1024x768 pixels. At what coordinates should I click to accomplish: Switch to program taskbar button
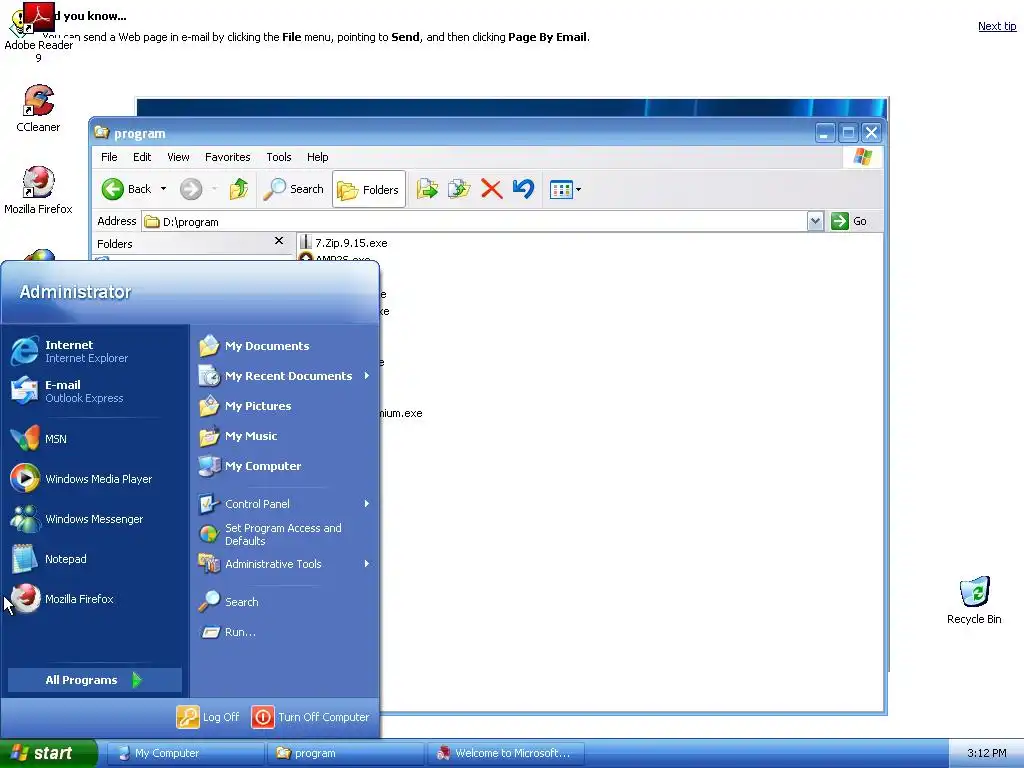[345, 753]
